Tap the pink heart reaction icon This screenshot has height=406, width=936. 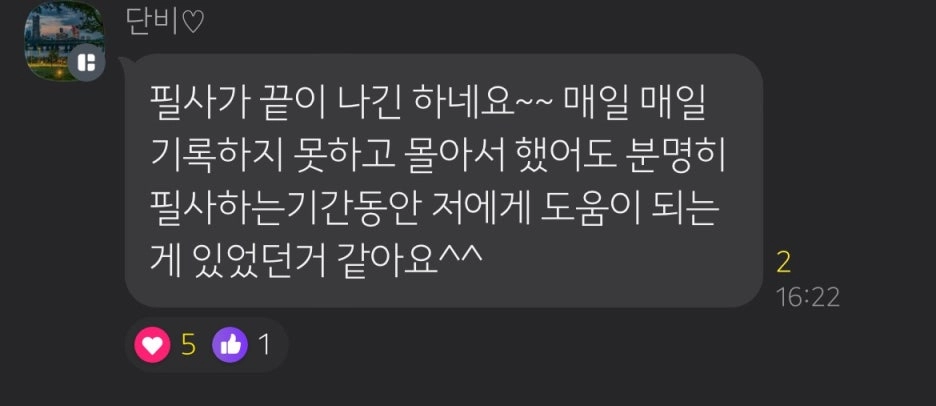(152, 345)
